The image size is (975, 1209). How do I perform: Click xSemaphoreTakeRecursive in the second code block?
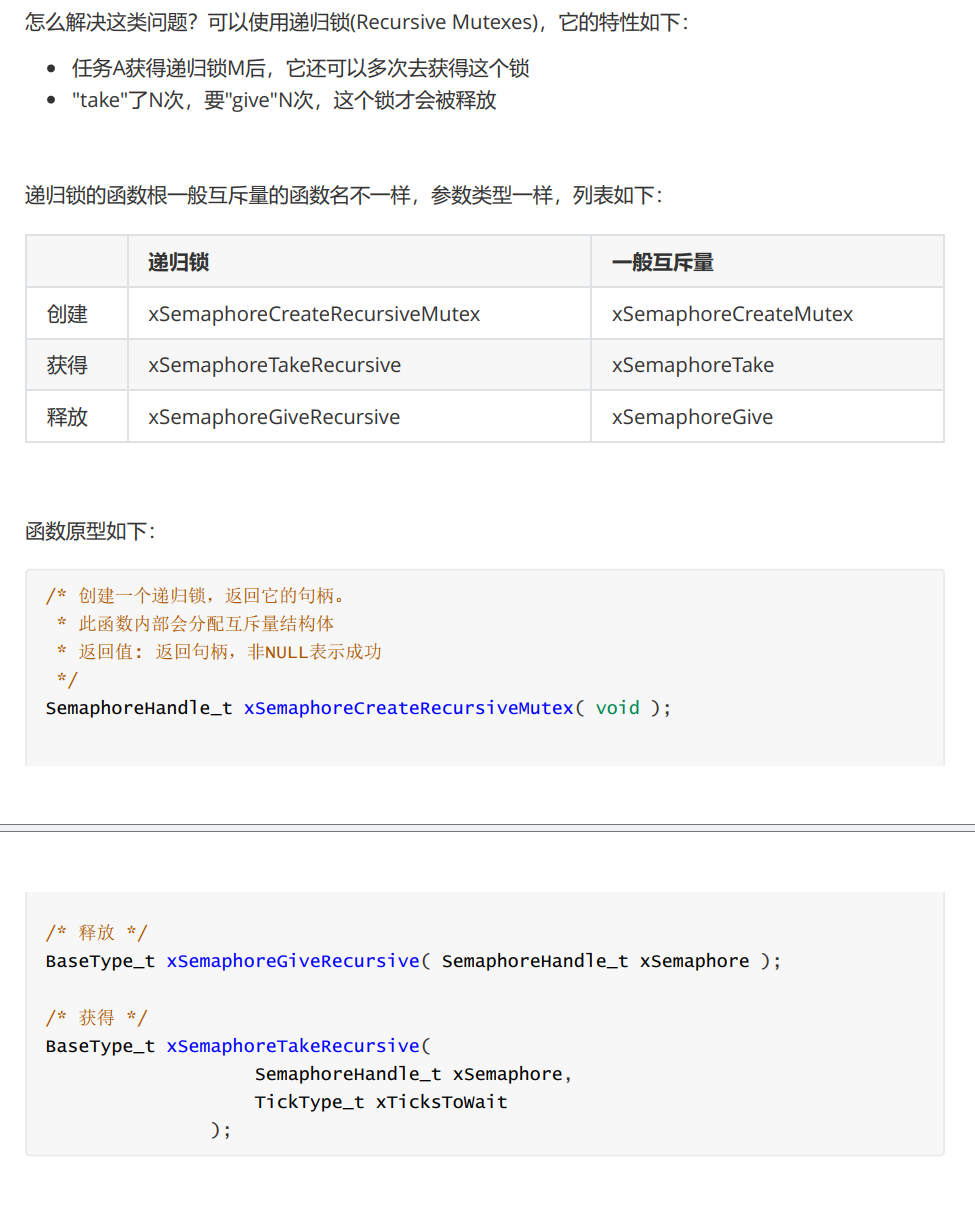(293, 1046)
